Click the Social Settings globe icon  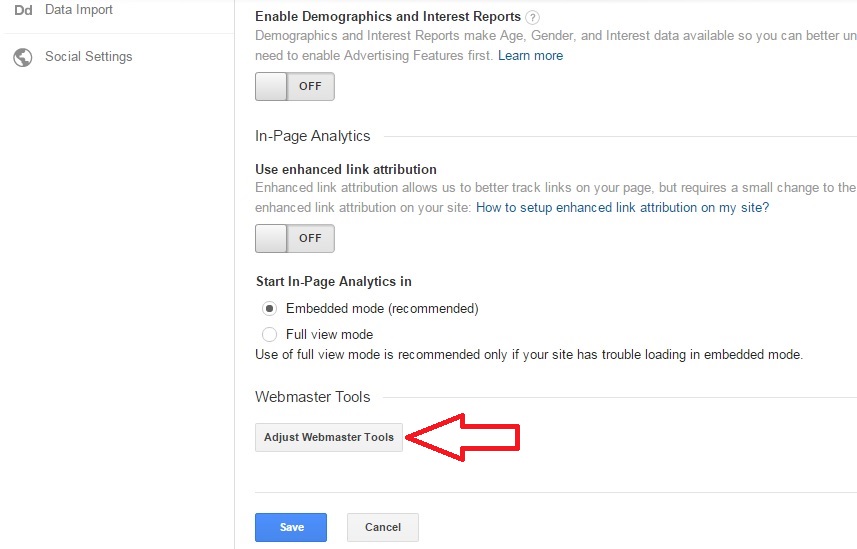[x=22, y=57]
